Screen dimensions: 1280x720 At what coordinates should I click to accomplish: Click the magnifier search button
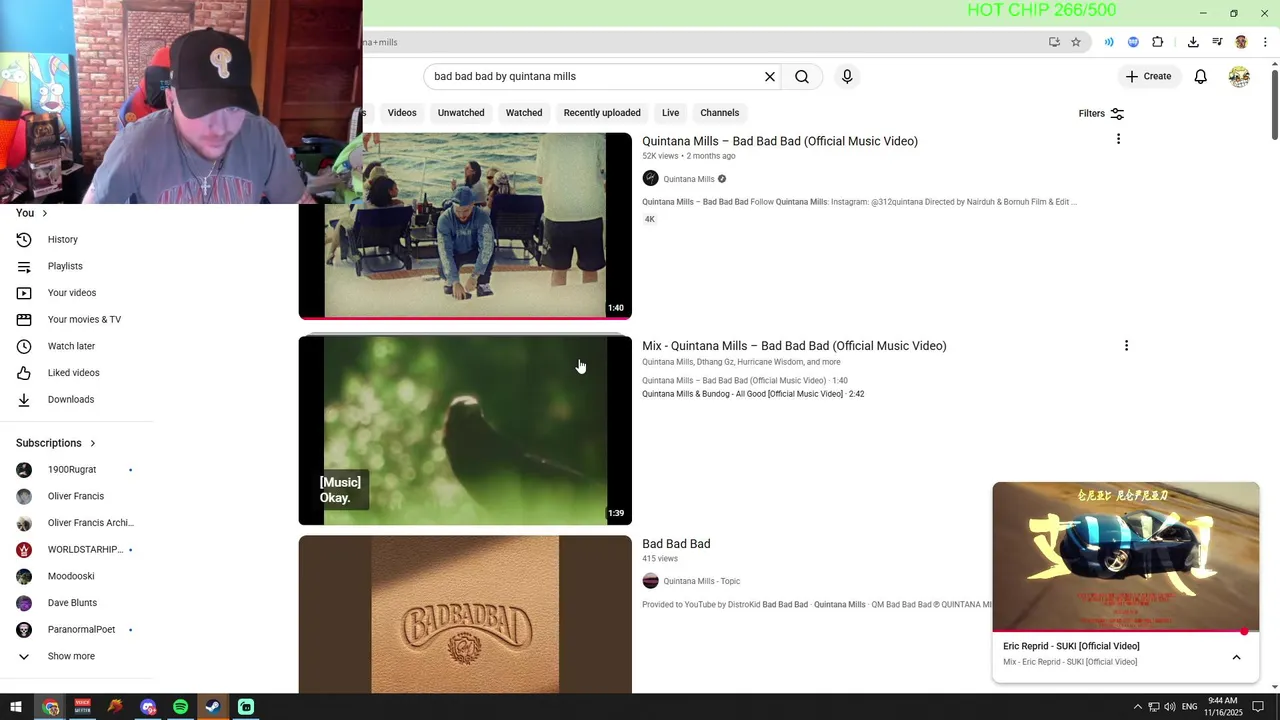pos(802,77)
